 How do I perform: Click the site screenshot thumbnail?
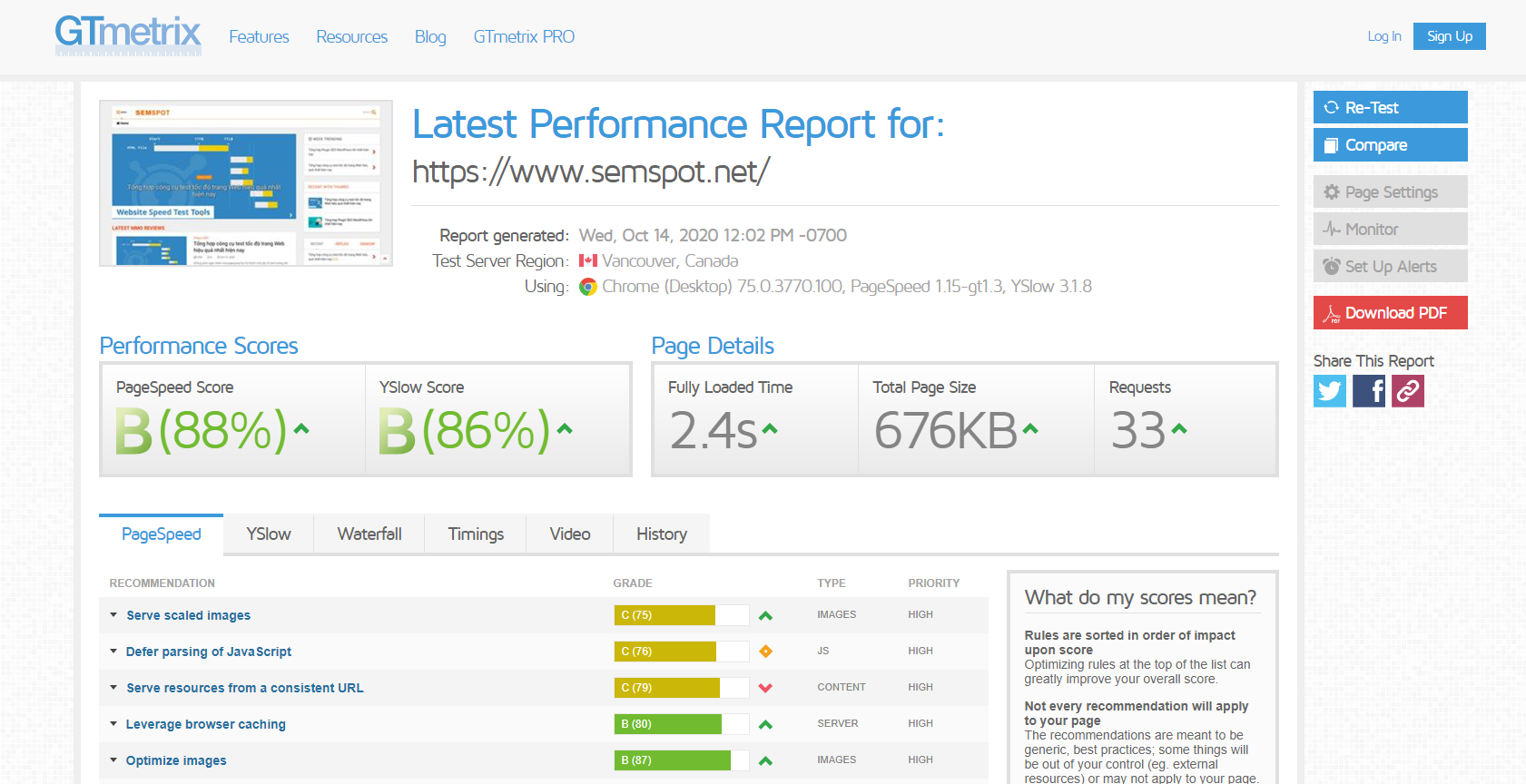[x=246, y=183]
